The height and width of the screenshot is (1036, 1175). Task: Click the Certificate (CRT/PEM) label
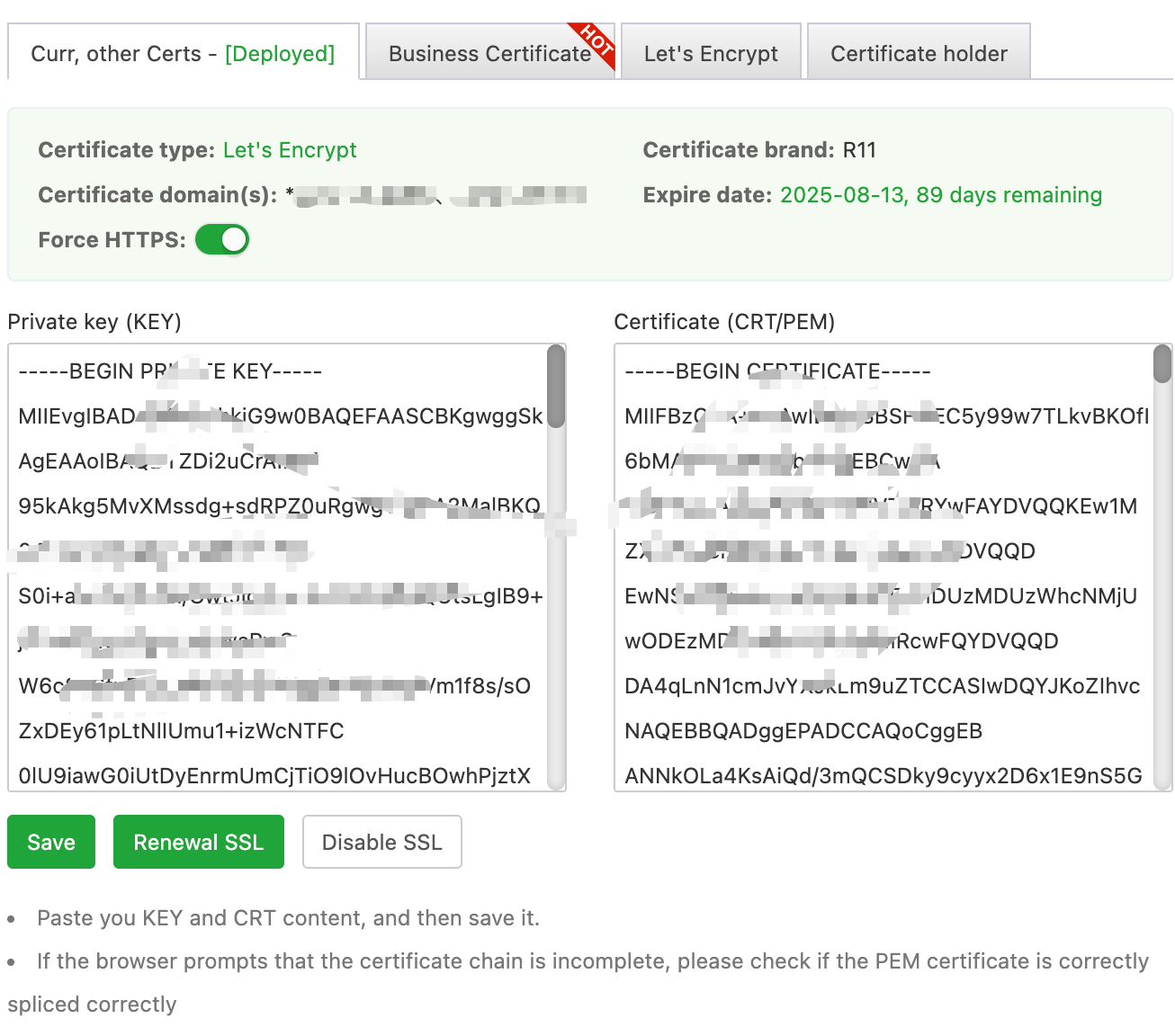724,322
